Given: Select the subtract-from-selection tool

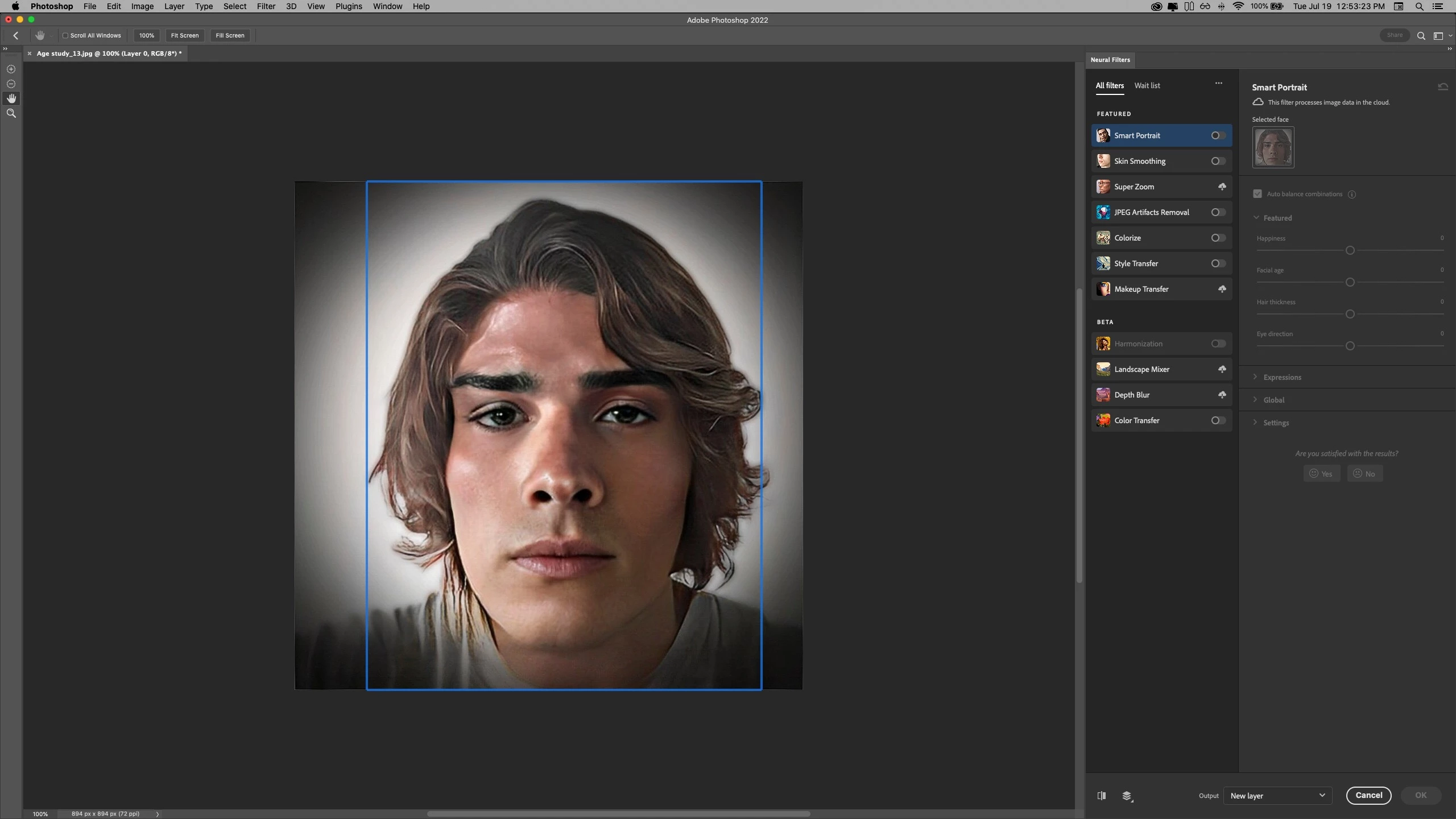Looking at the screenshot, I should (x=11, y=84).
